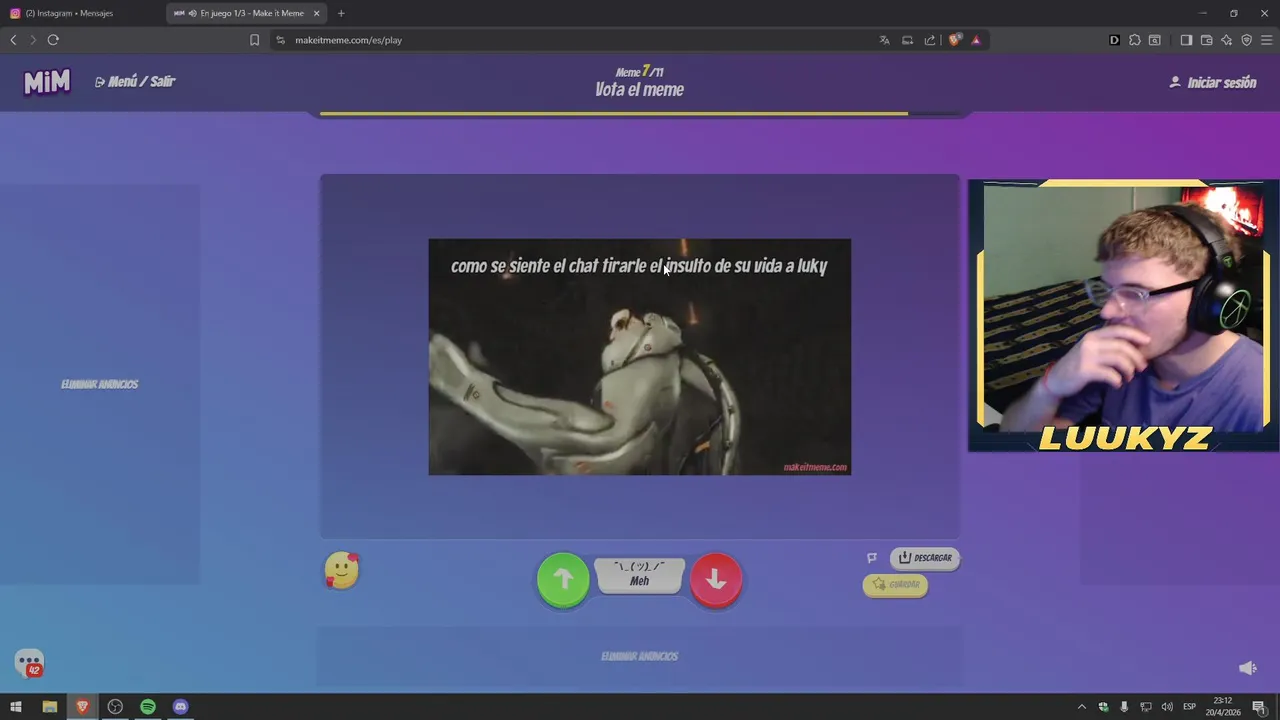
Task: Click the address bar URL
Action: pos(348,40)
